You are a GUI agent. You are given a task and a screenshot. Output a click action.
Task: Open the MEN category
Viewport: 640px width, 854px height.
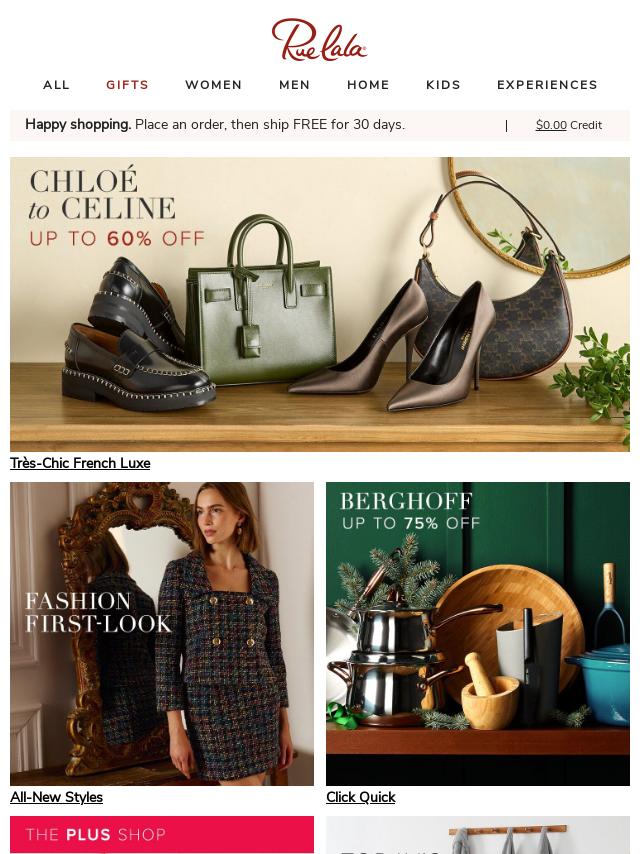(295, 85)
